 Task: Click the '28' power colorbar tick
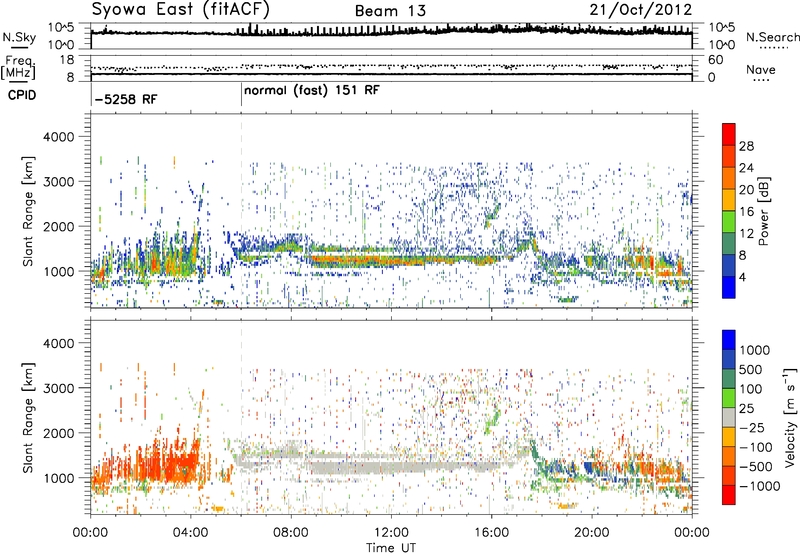746,146
